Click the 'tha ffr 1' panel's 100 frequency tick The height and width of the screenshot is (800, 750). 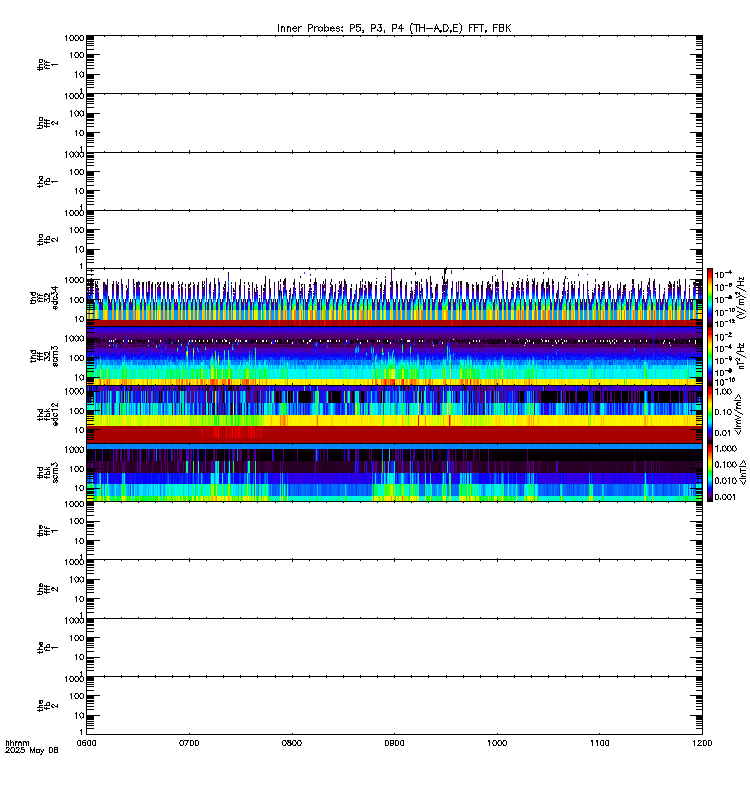(77, 55)
